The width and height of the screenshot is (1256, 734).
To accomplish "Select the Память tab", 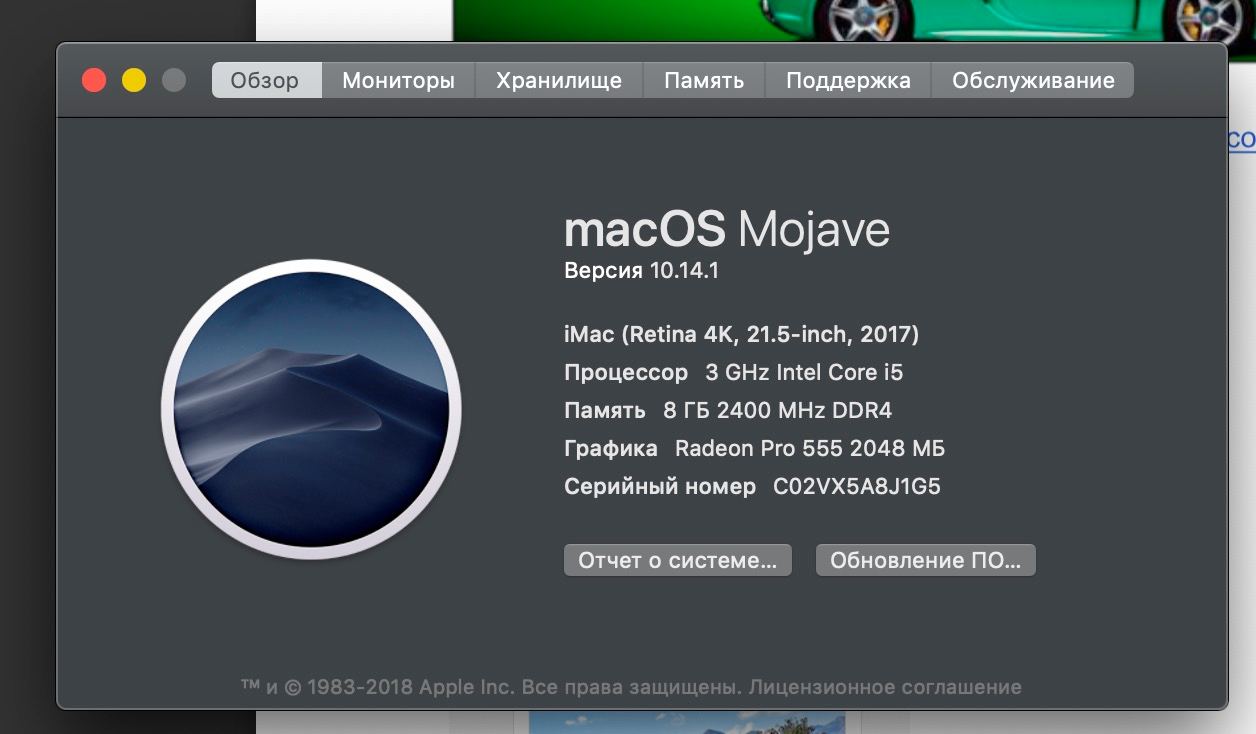I will point(704,80).
